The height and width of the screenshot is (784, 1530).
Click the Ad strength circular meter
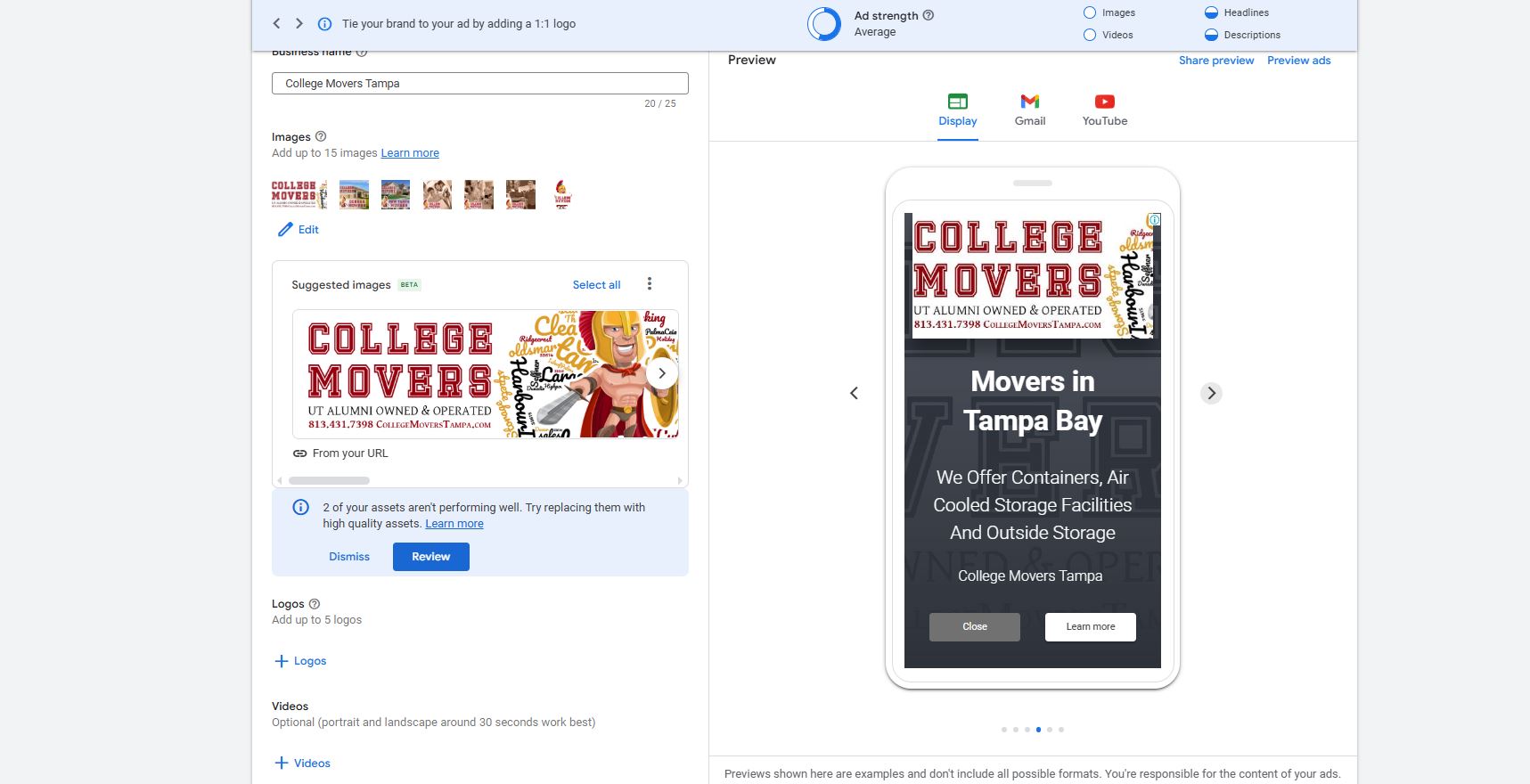(x=824, y=24)
